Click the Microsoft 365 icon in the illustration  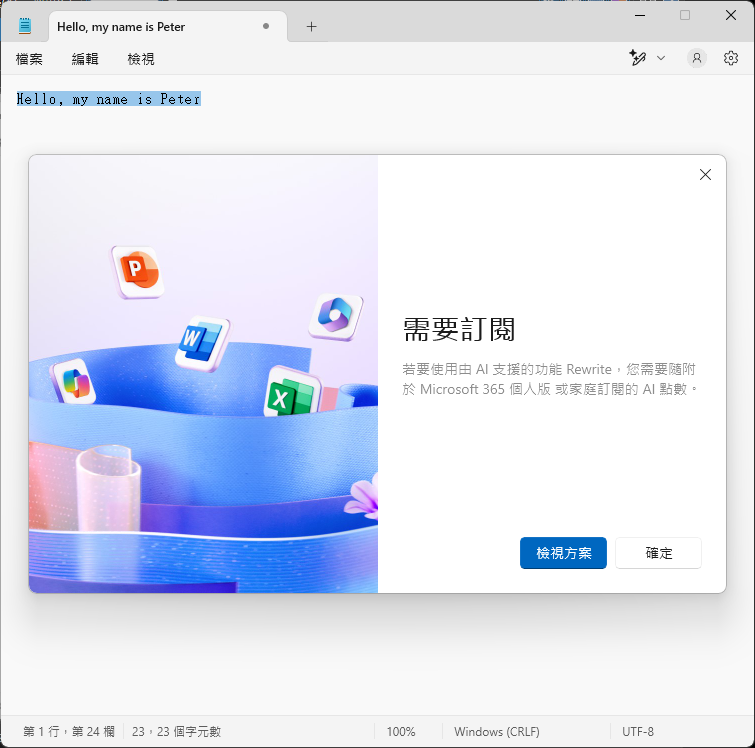click(336, 316)
